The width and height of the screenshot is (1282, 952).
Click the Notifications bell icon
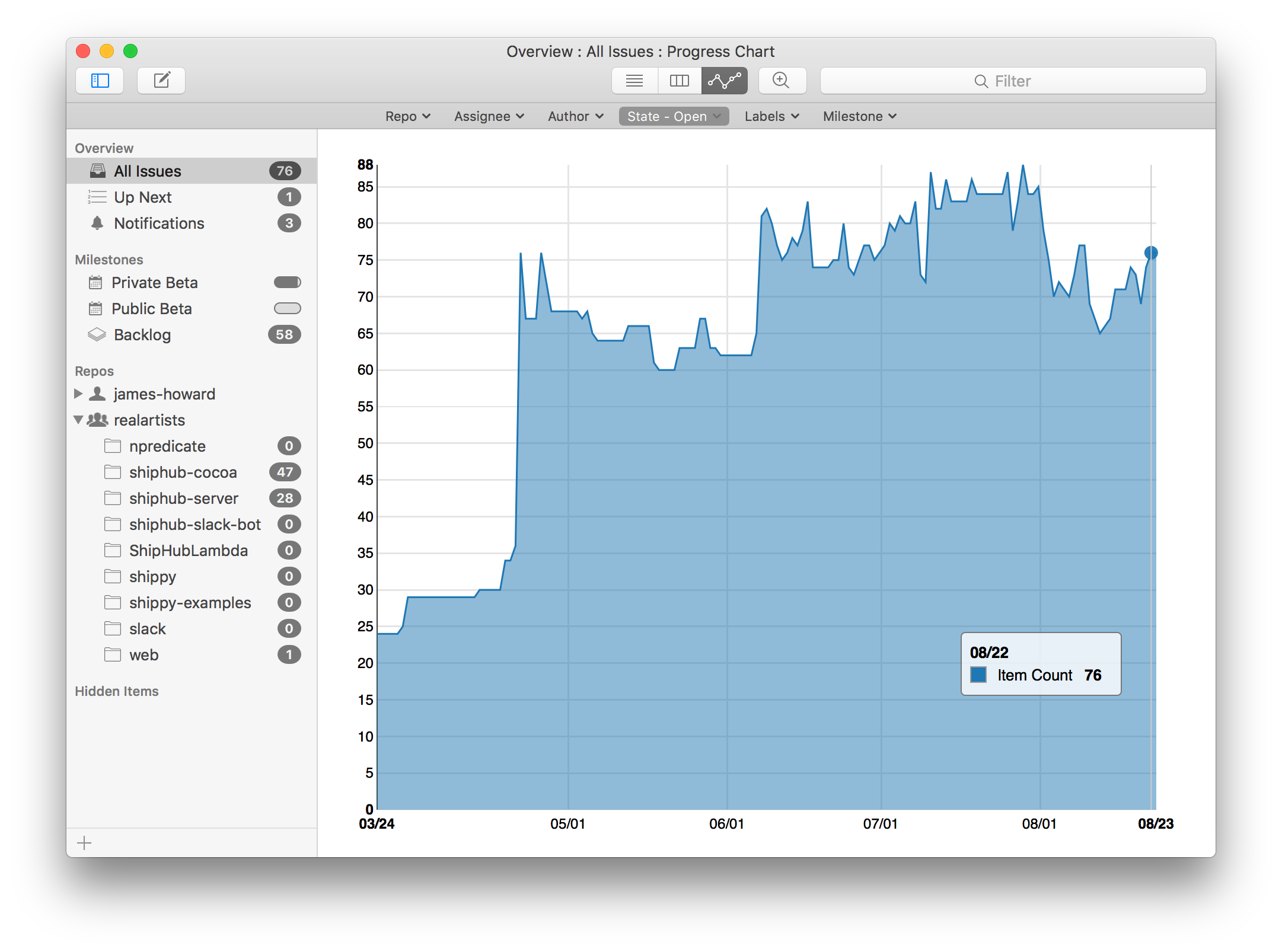click(x=96, y=223)
